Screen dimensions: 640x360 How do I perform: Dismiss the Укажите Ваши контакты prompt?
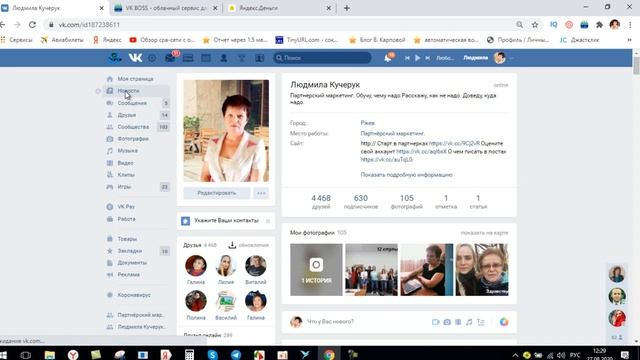point(268,221)
